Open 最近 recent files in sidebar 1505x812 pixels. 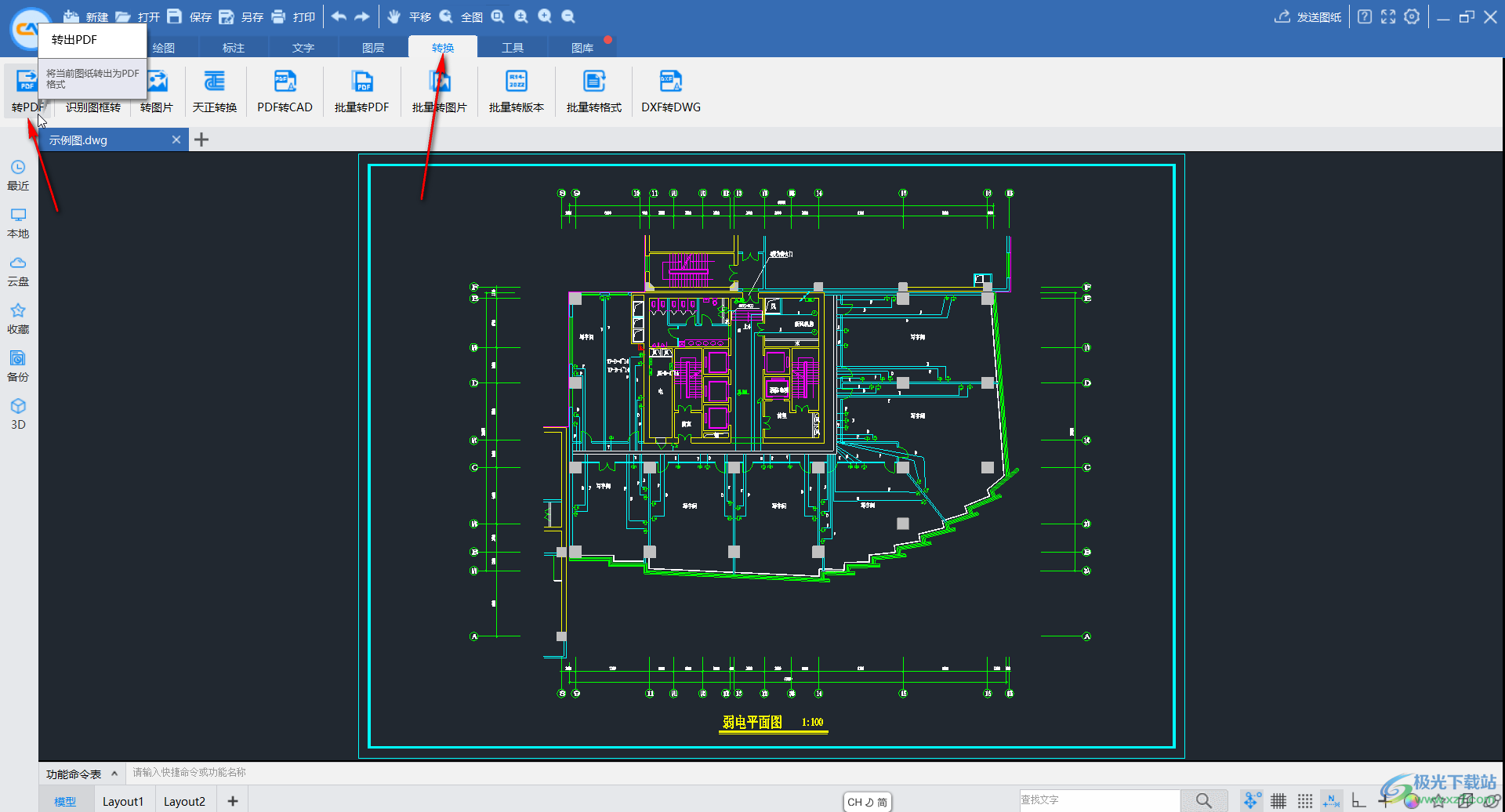pos(18,176)
